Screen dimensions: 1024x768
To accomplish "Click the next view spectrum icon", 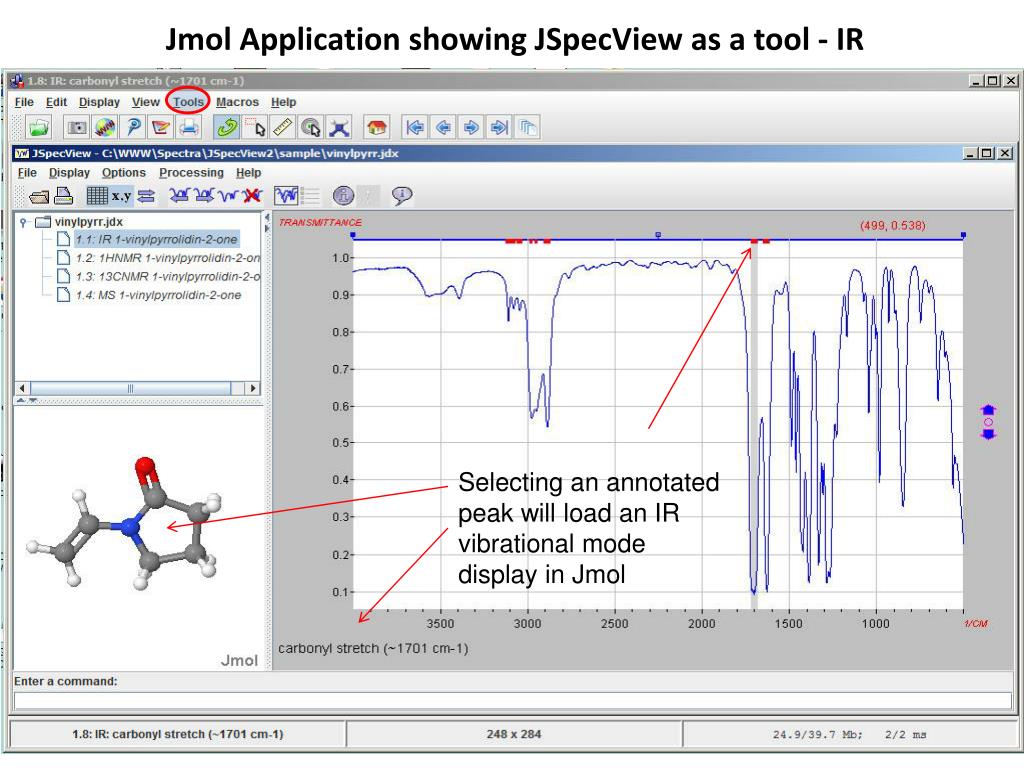I will [x=204, y=195].
